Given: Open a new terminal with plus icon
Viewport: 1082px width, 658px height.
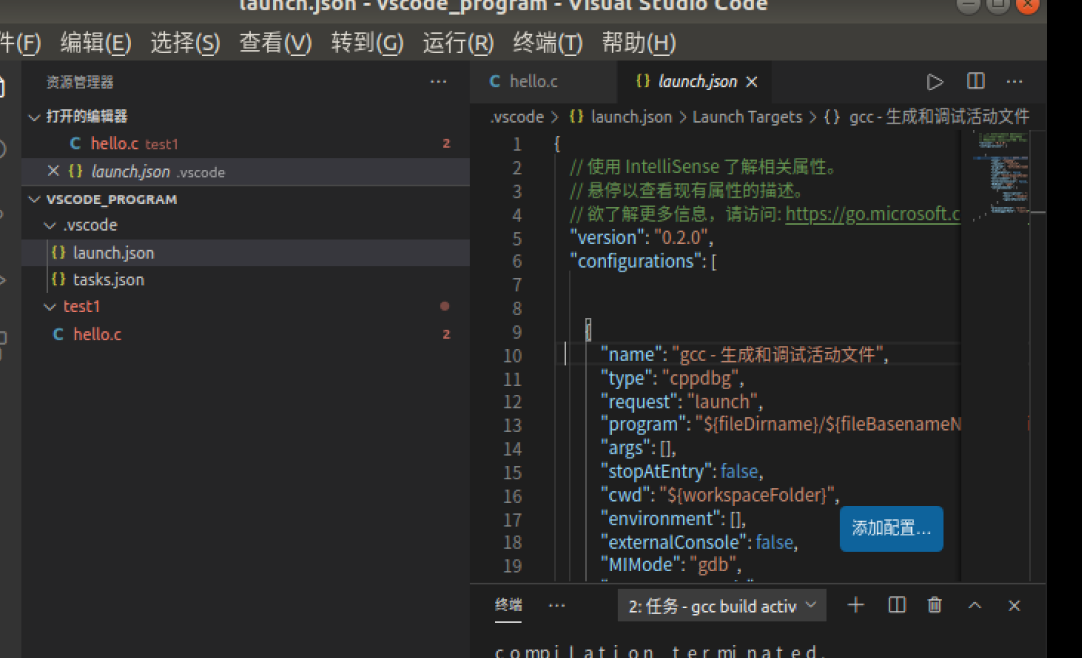Looking at the screenshot, I should 855,605.
